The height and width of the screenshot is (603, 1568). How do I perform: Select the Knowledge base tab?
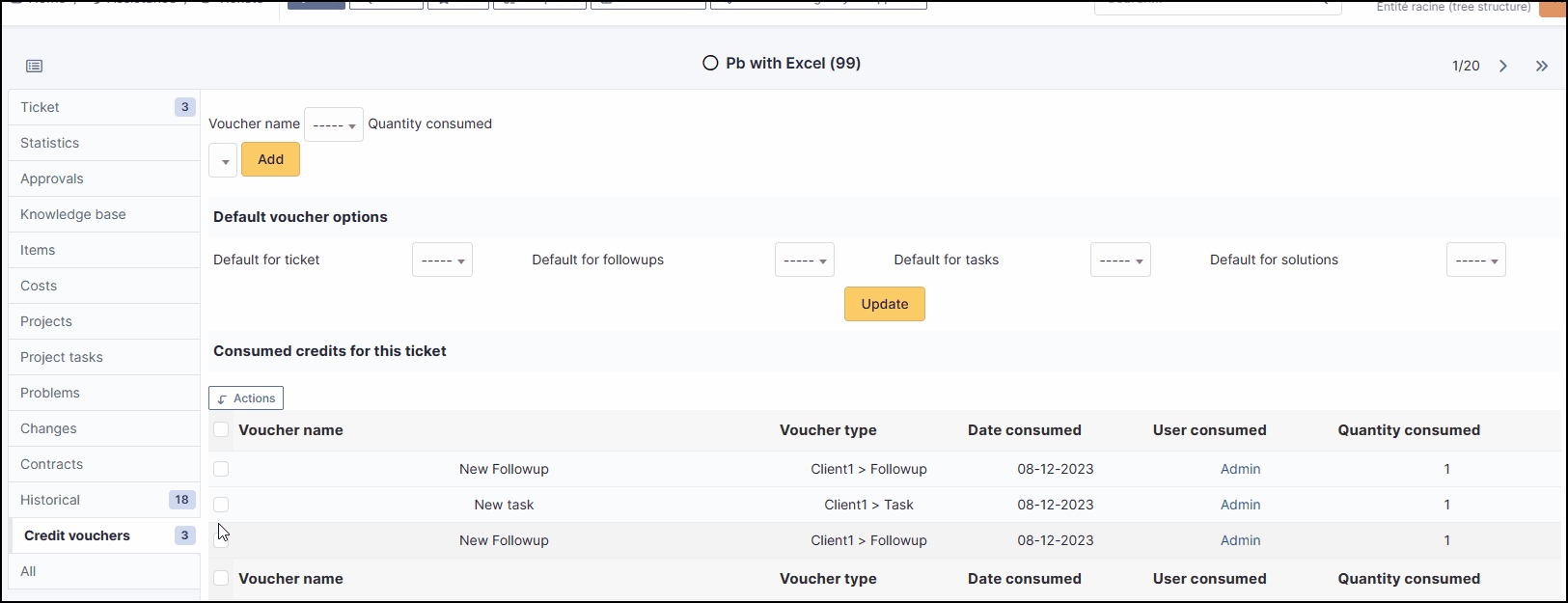(73, 214)
